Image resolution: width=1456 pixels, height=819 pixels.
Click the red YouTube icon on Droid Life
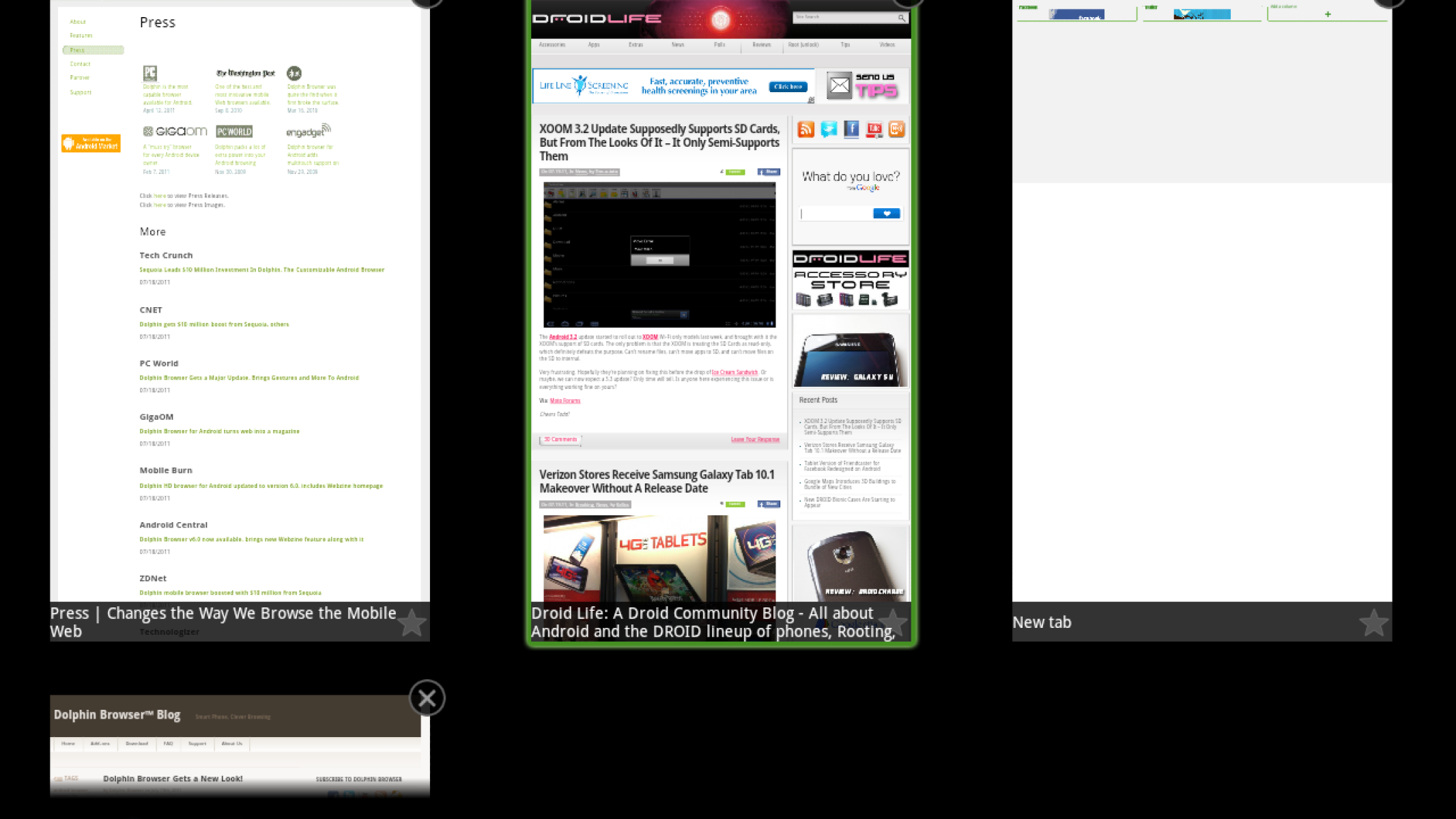point(874,129)
